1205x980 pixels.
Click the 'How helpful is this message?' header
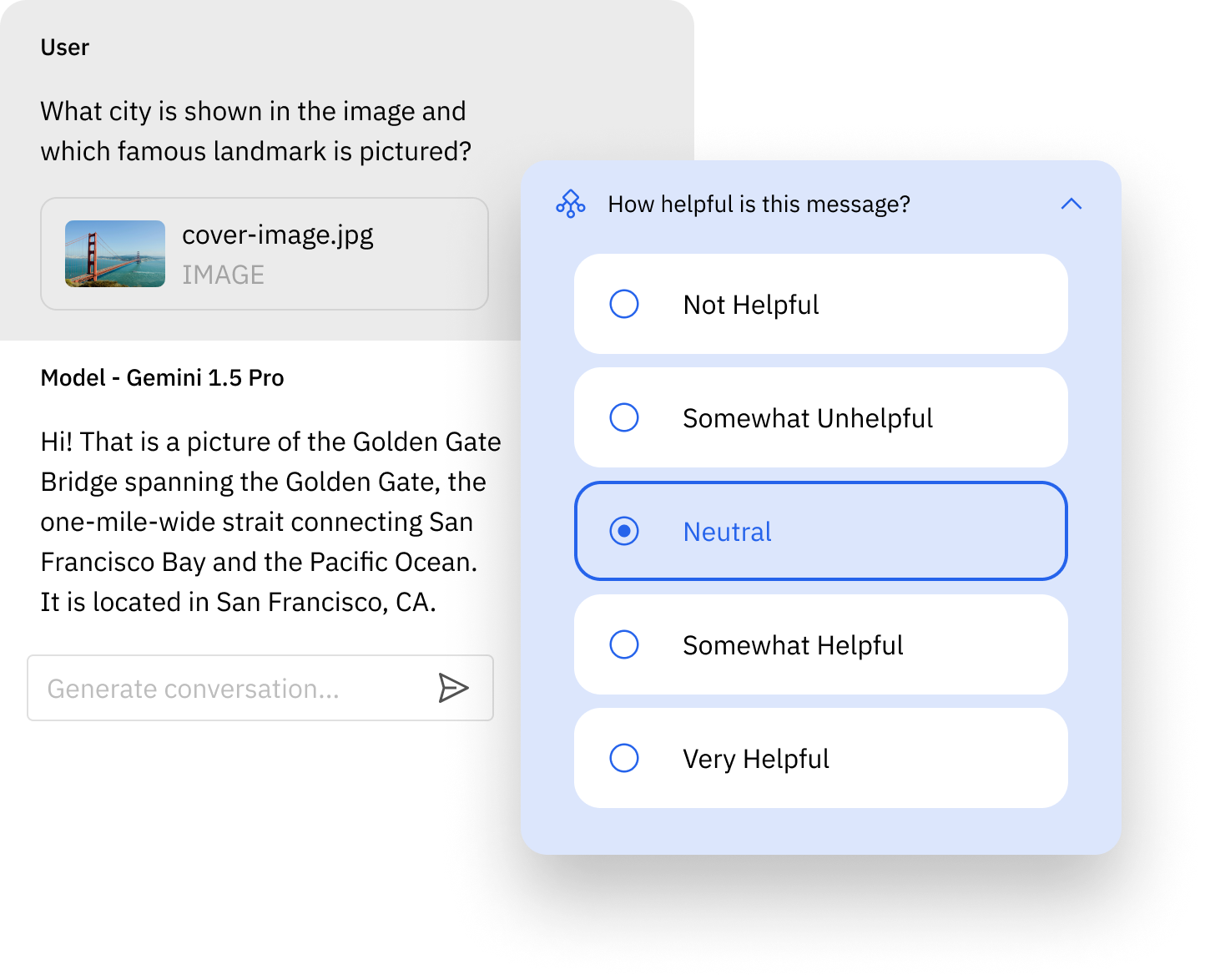coord(759,204)
